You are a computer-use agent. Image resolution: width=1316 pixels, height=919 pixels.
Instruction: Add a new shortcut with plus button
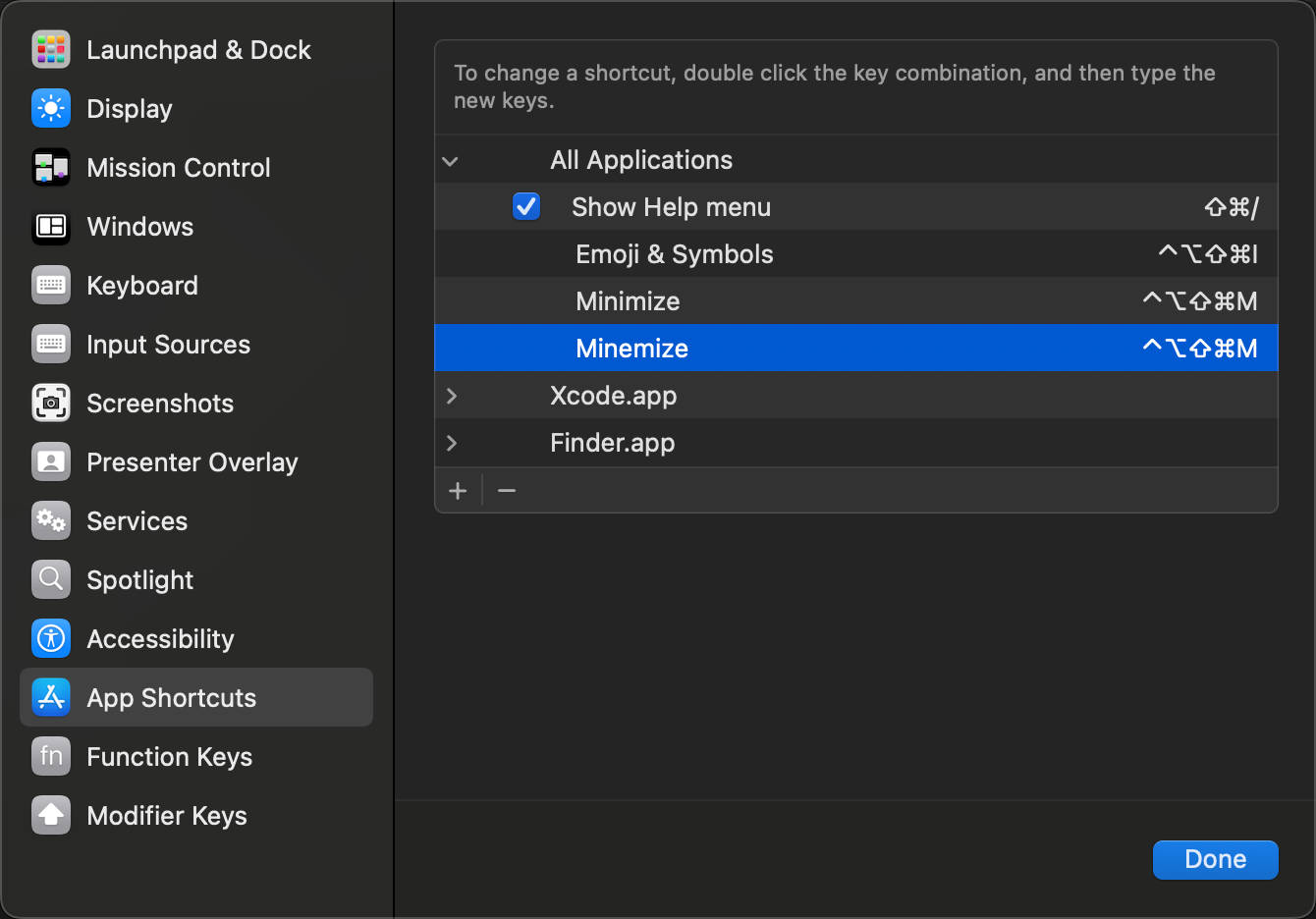pyautogui.click(x=458, y=491)
